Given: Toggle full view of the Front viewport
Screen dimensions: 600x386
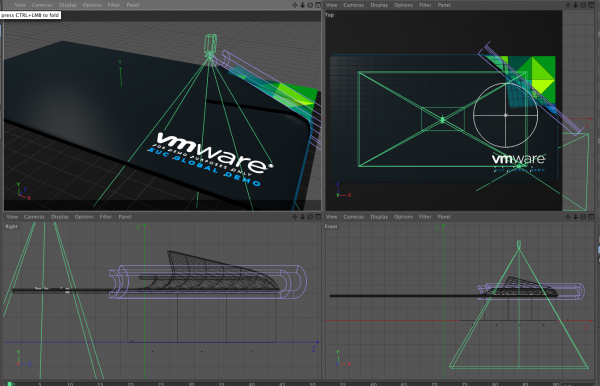Looking at the screenshot, I should click(591, 217).
